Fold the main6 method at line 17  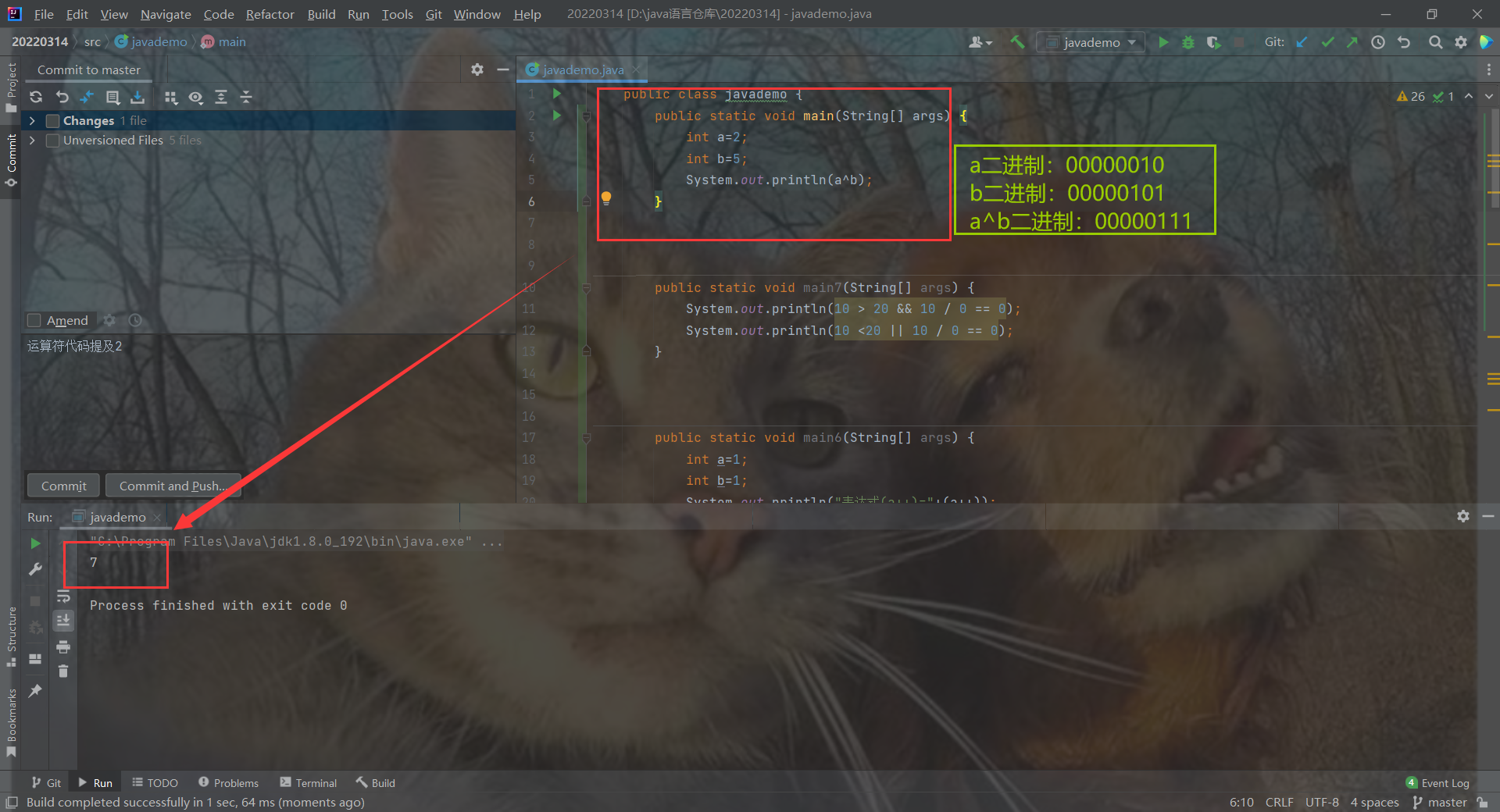(x=586, y=438)
